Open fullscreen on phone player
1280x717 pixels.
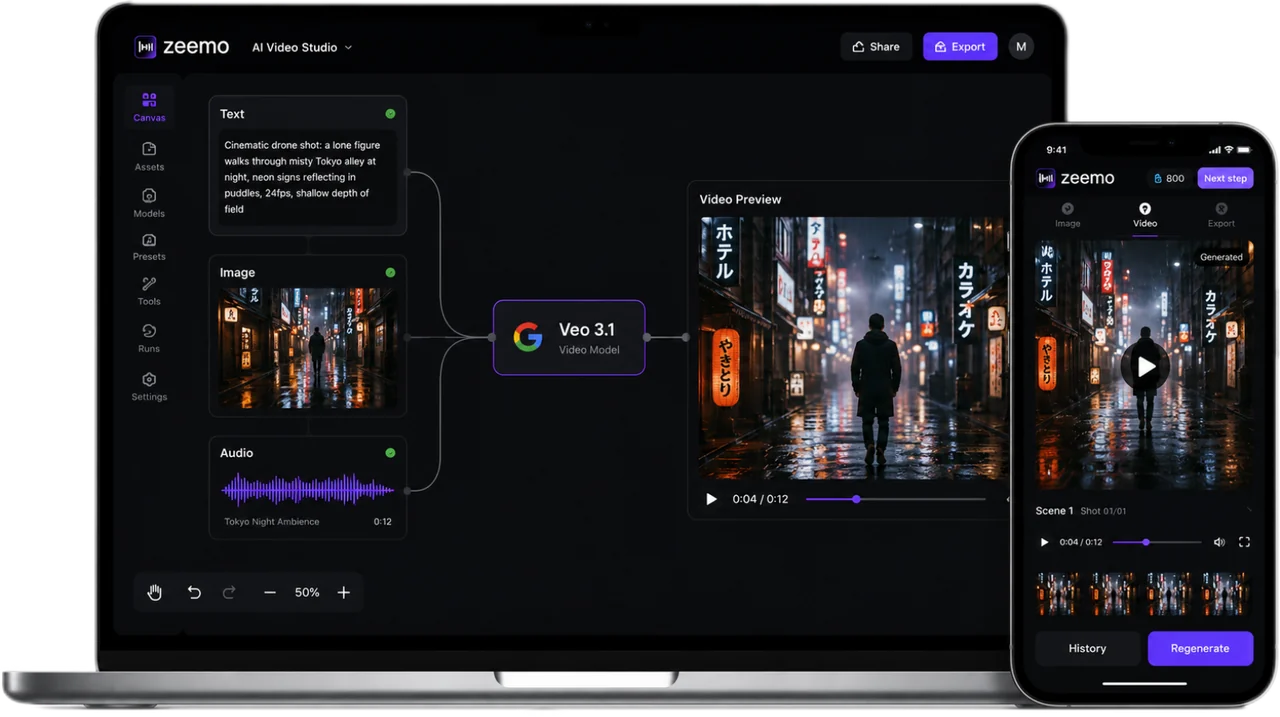point(1244,542)
